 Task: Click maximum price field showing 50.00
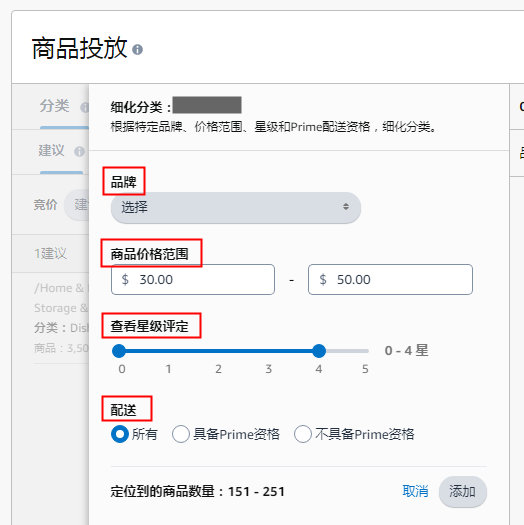coord(390,280)
